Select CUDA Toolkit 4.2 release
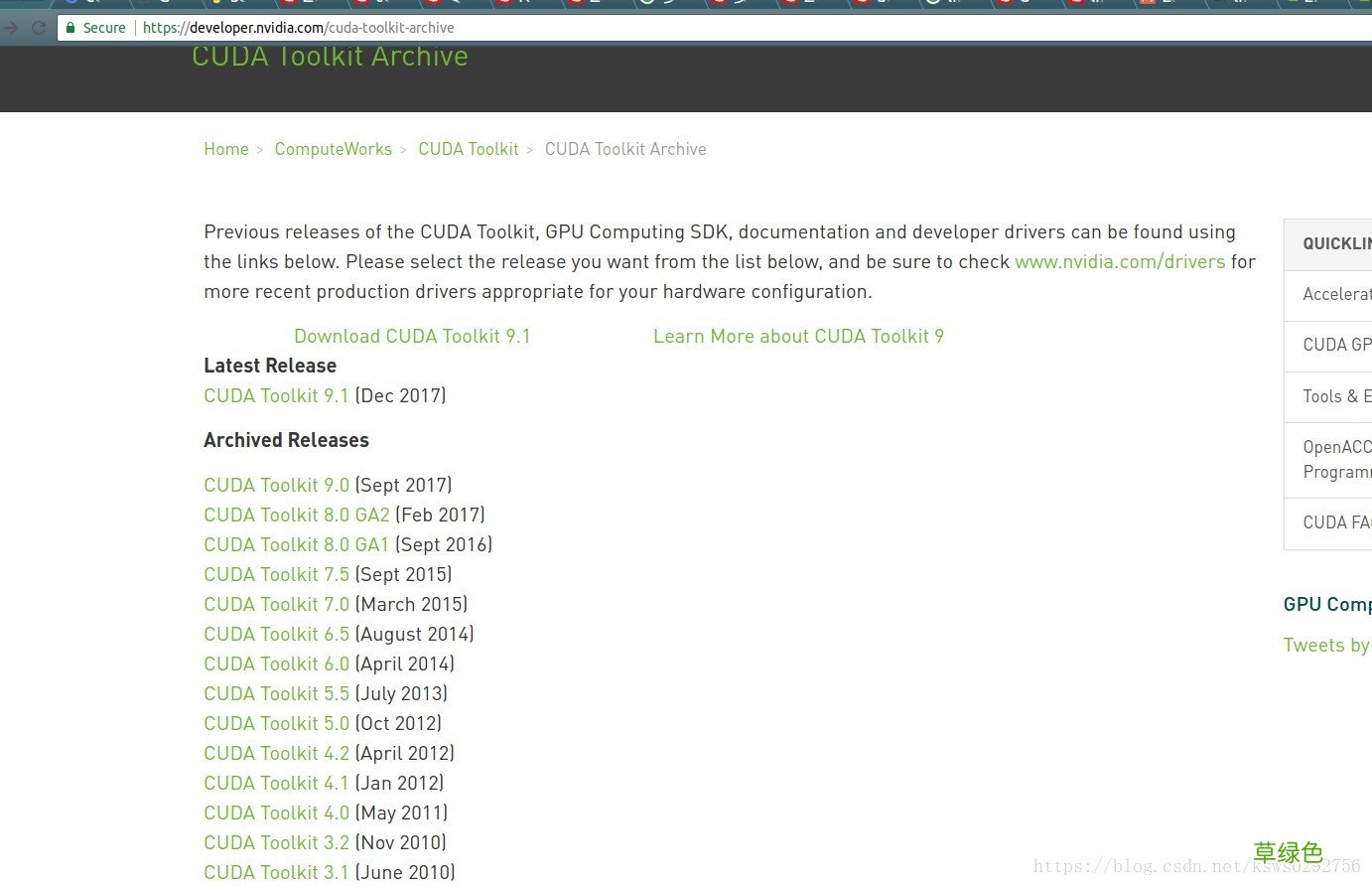This screenshot has height=886, width=1372. point(277,754)
